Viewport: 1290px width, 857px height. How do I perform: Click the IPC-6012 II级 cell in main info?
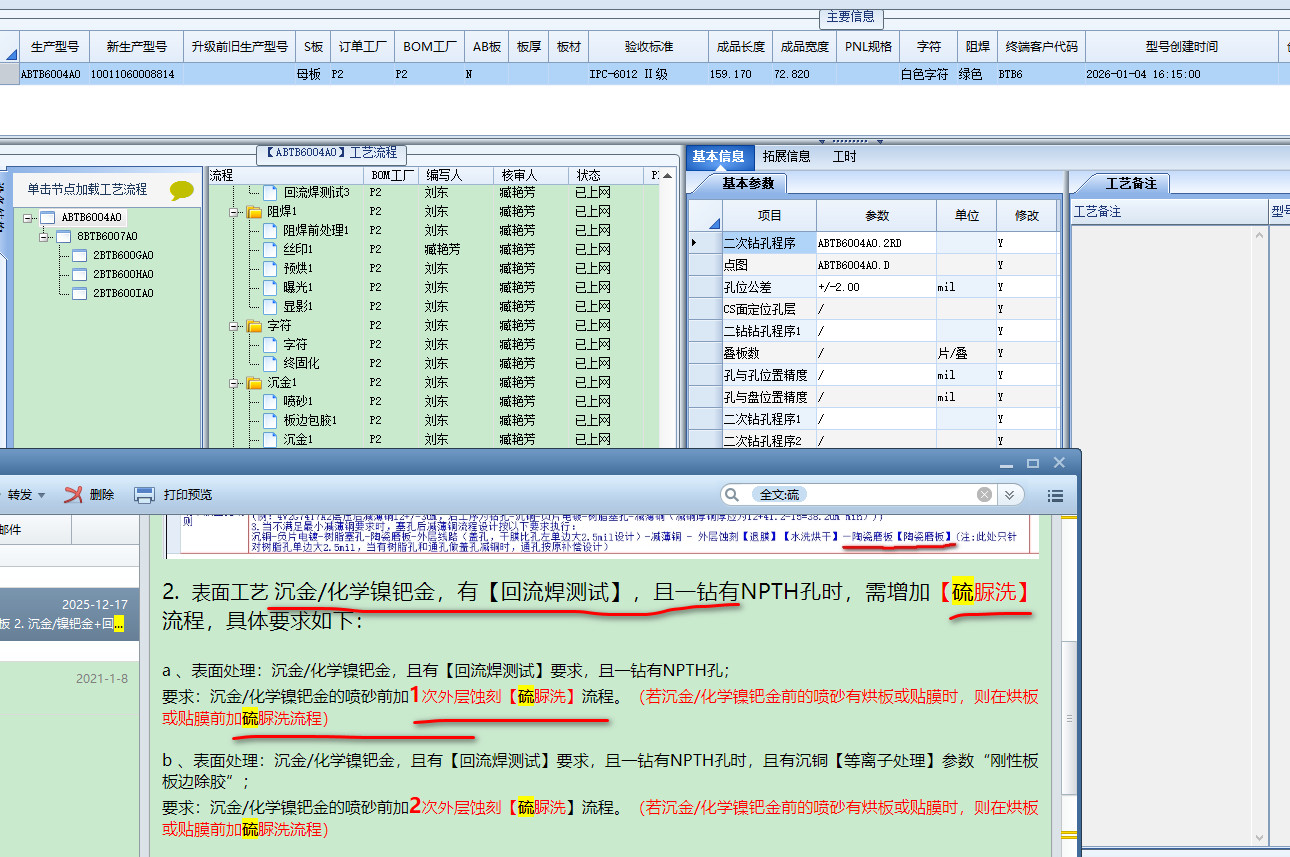(x=648, y=74)
